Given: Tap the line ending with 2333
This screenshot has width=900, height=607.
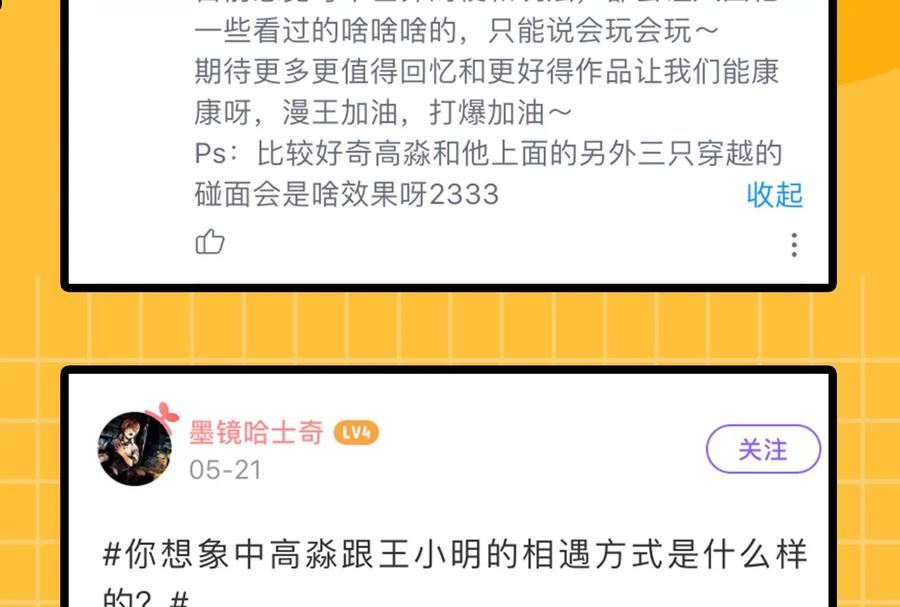Looking at the screenshot, I should [347, 195].
